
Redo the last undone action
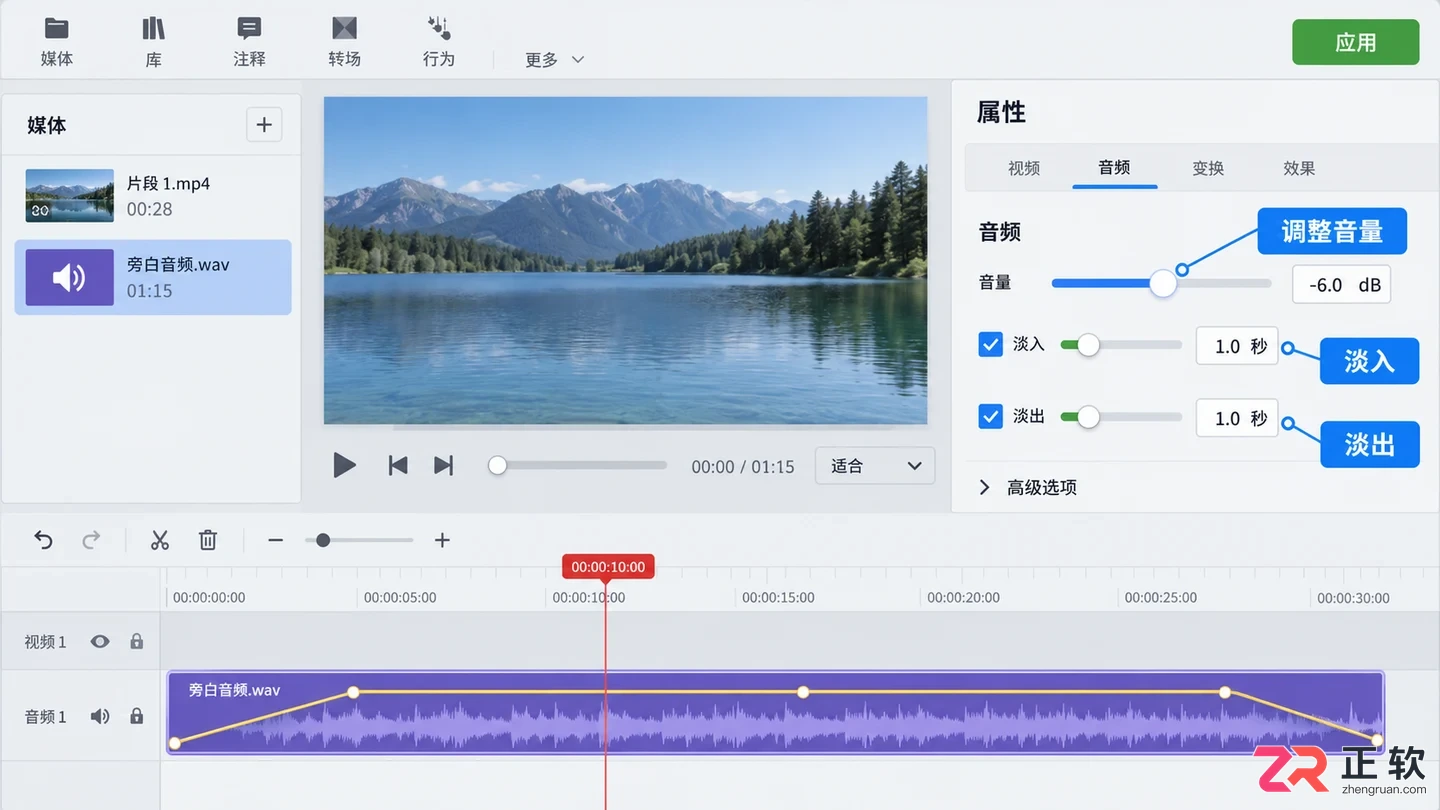pyautogui.click(x=91, y=540)
